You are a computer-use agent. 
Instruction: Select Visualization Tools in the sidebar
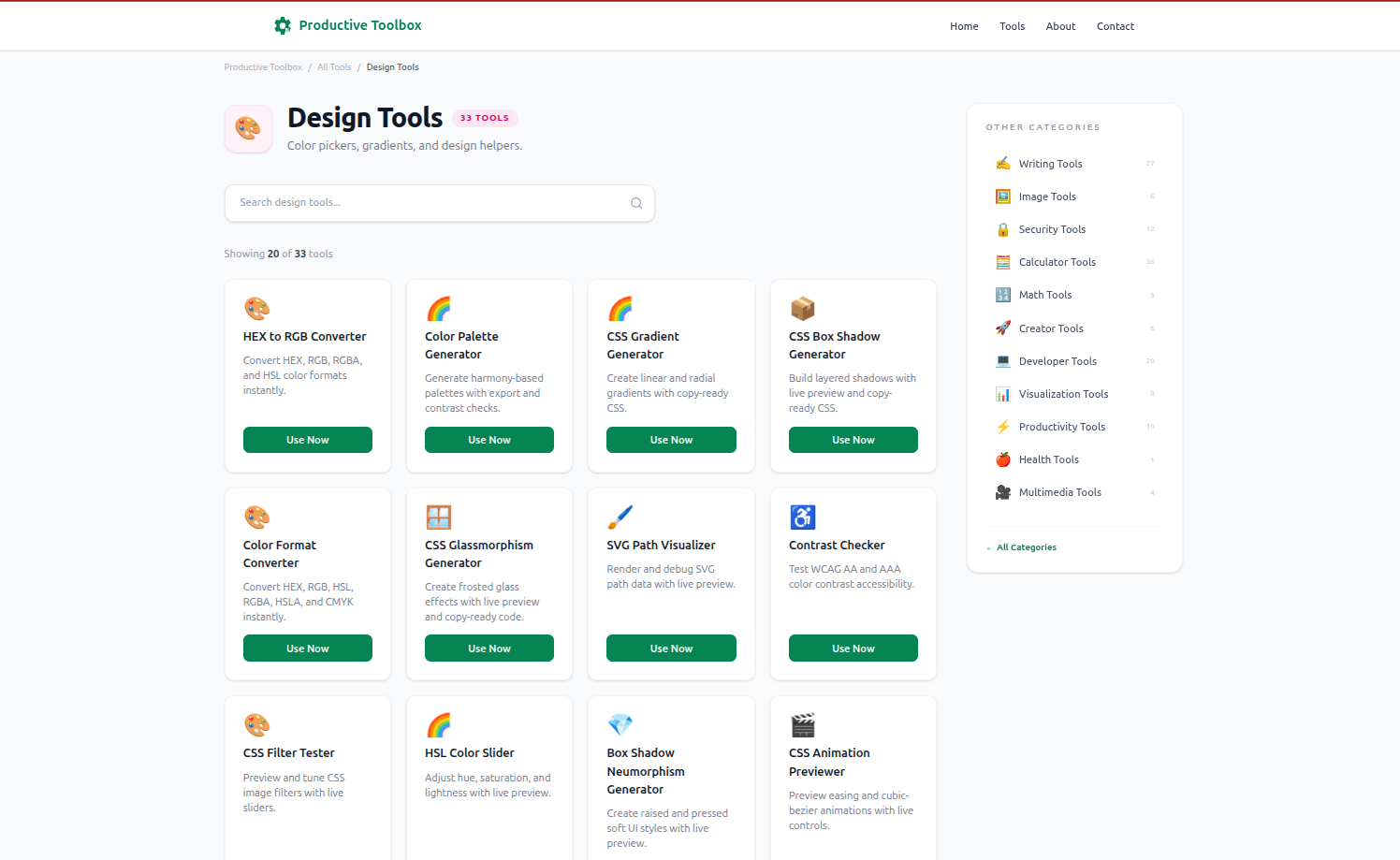coord(1062,393)
